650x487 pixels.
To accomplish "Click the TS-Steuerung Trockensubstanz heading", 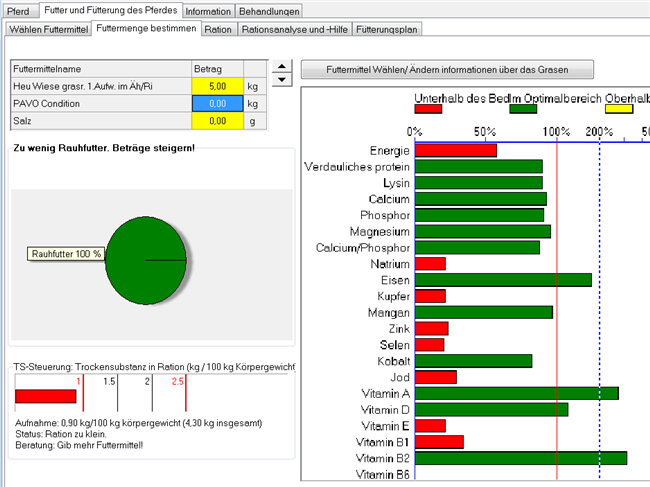I will (x=154, y=367).
